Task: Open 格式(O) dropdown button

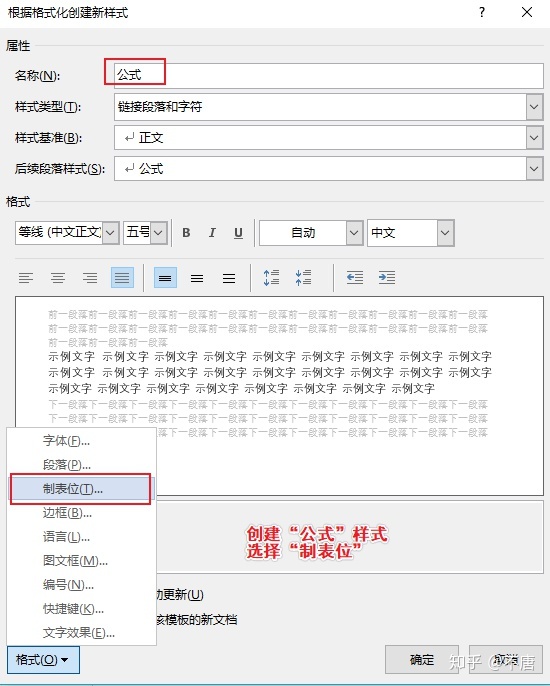Action: coord(43,659)
